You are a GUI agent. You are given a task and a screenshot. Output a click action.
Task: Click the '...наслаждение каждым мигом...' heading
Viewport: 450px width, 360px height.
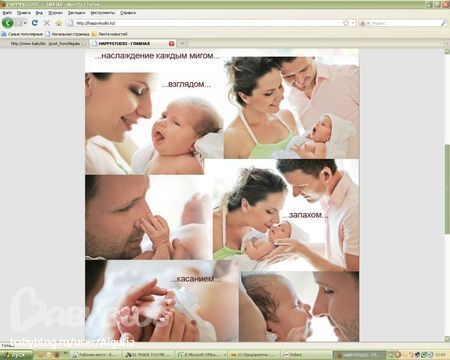[x=157, y=56]
